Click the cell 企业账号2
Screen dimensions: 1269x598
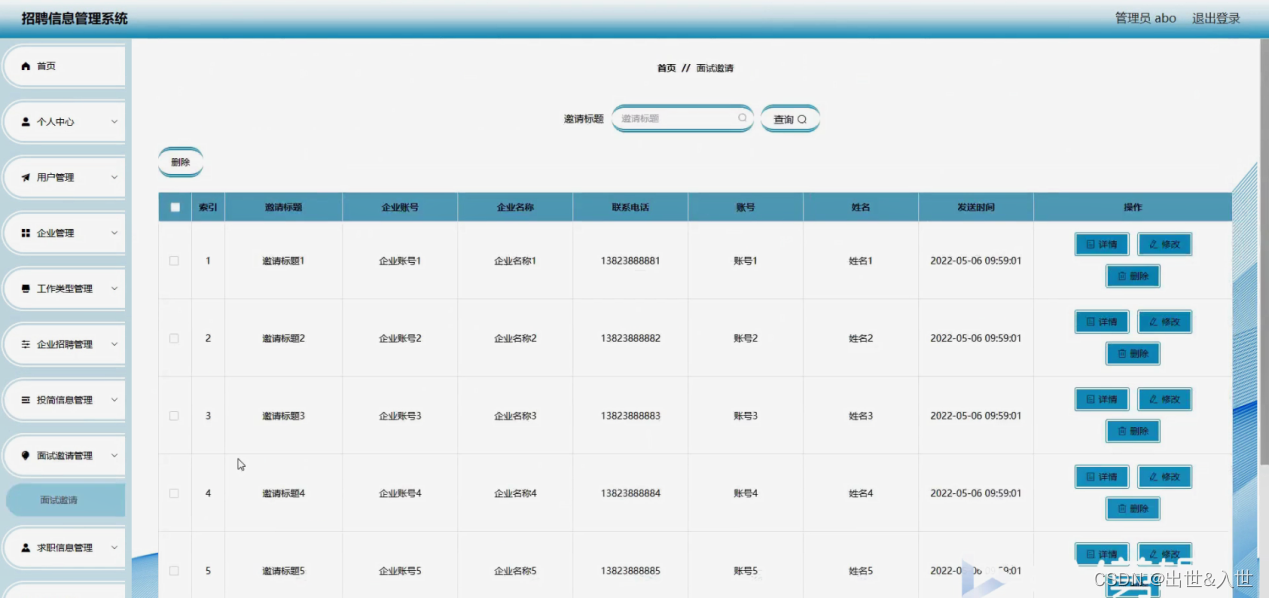400,338
